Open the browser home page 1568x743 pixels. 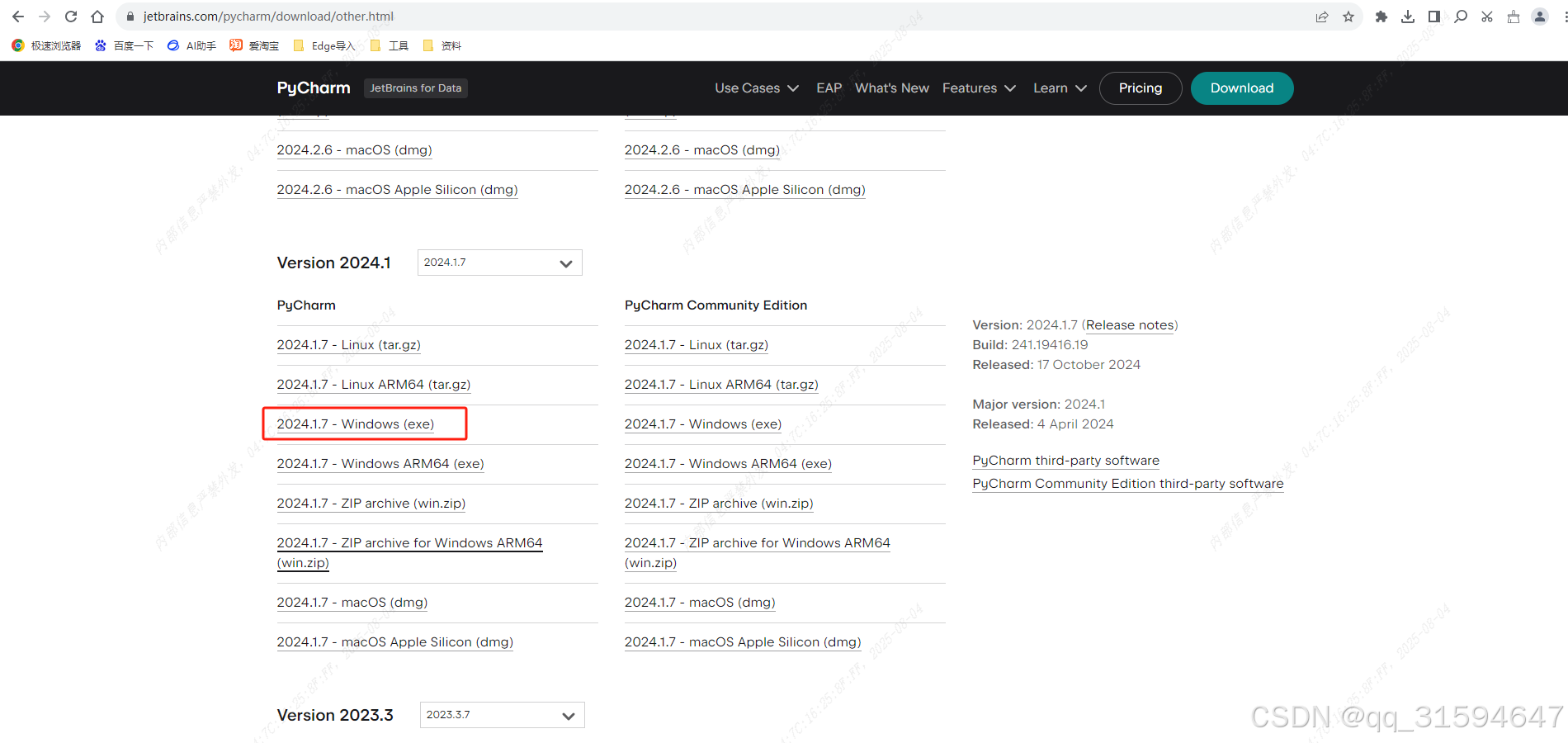tap(97, 17)
